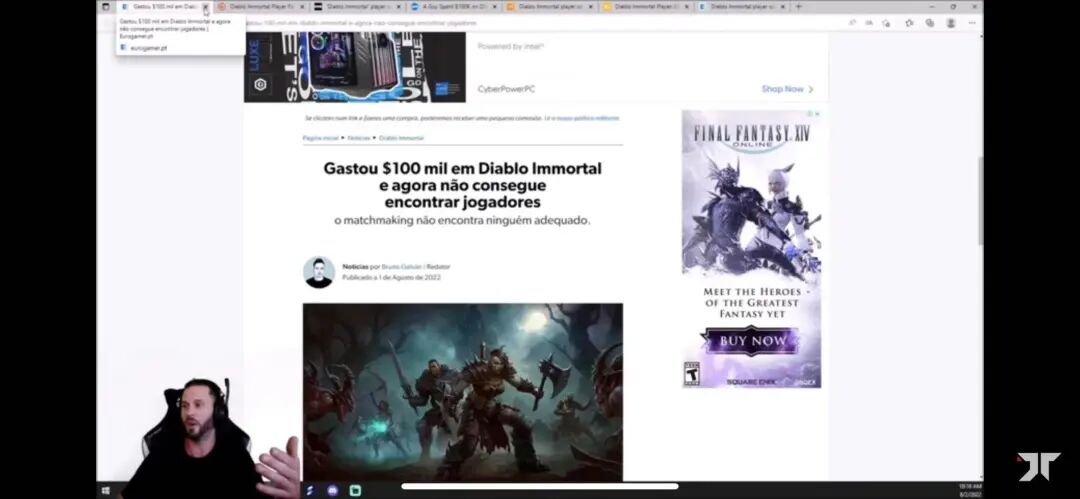This screenshot has height=499, width=1080.
Task: Switch to the tab with the orange favicon
Action: coord(549,6)
